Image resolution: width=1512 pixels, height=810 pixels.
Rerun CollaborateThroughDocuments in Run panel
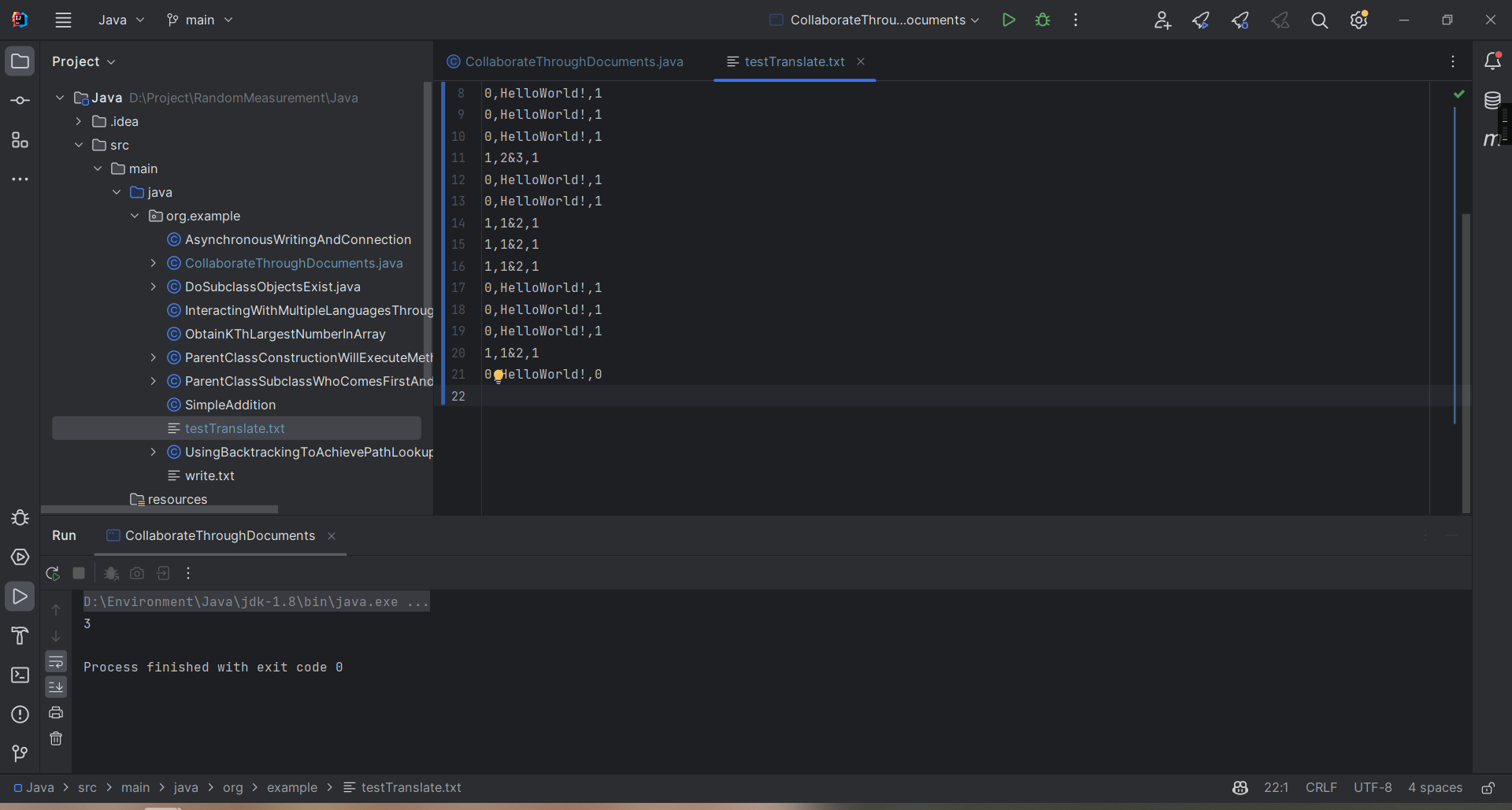(53, 573)
